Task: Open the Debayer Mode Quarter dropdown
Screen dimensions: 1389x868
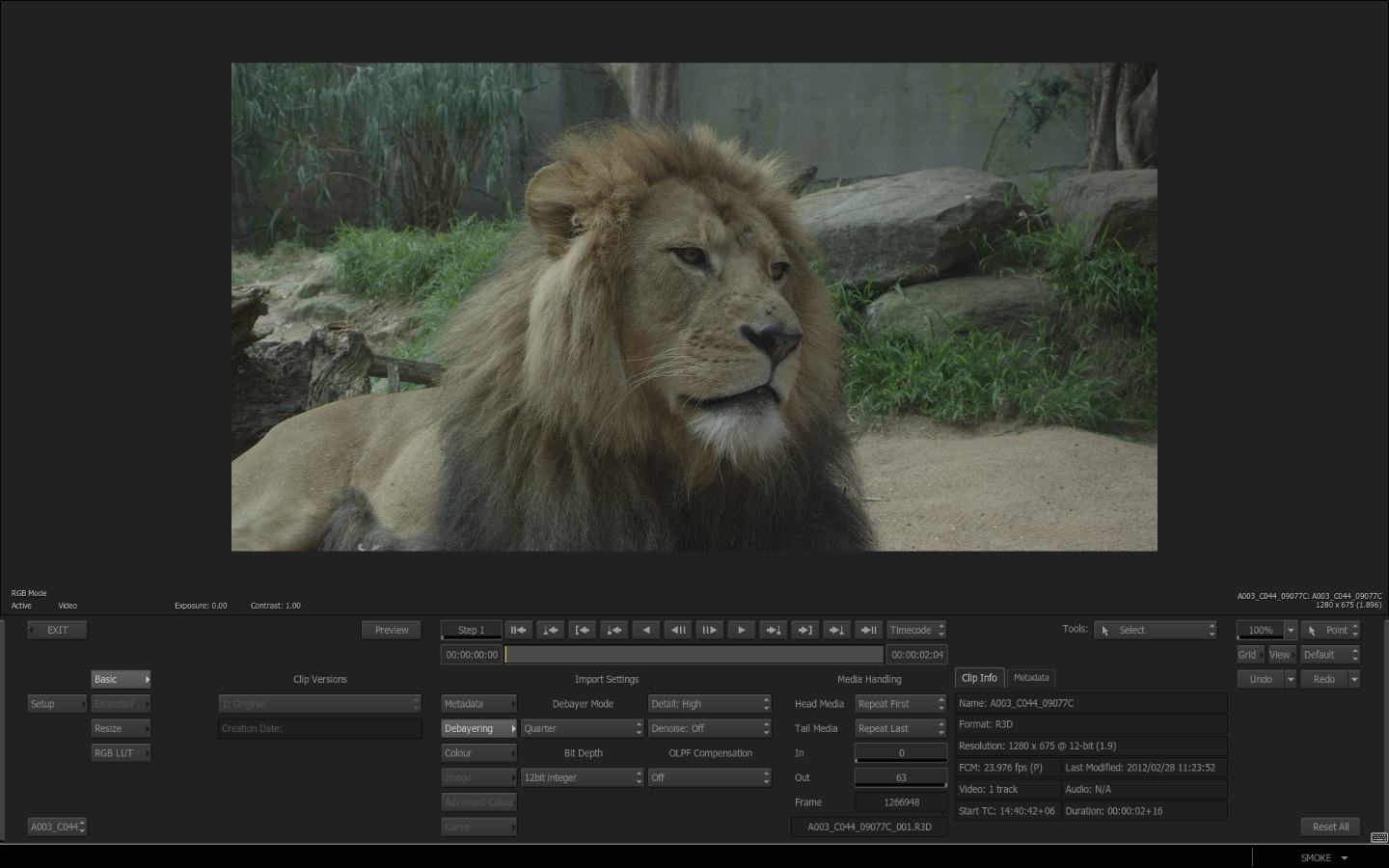Action: [582, 728]
